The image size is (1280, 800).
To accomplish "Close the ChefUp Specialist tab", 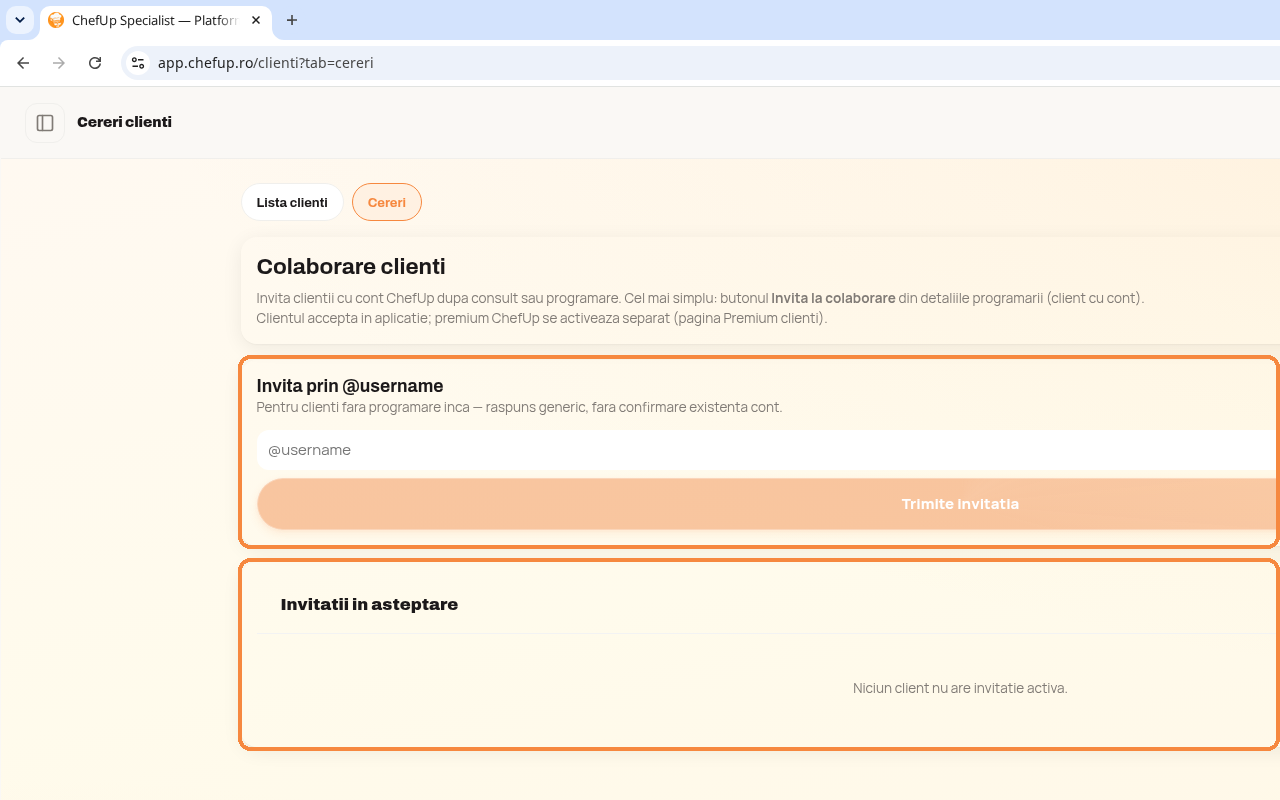I will (256, 20).
